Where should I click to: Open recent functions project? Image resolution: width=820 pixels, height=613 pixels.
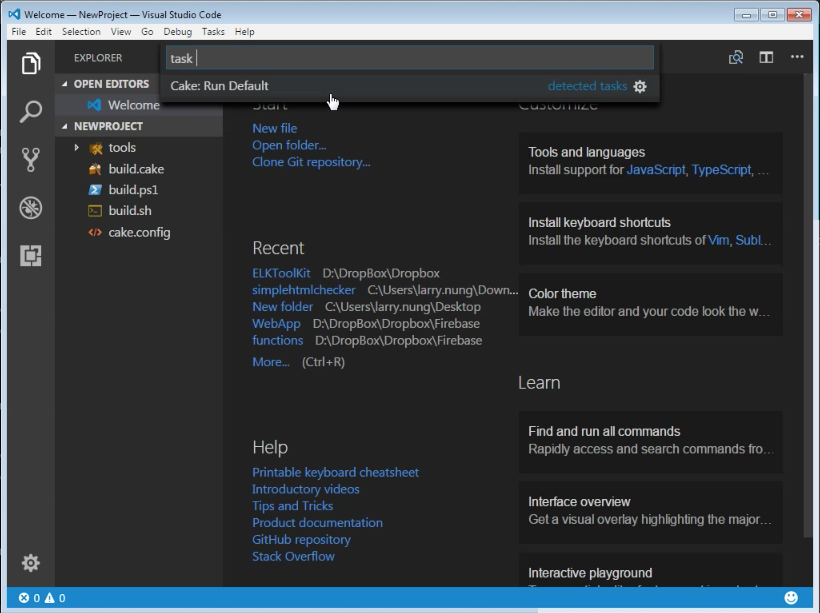(278, 340)
